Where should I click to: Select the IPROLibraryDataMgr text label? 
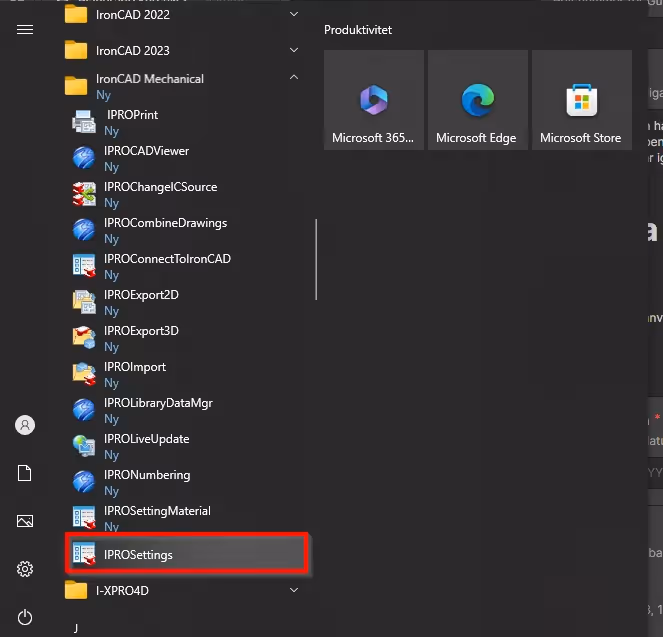[x=158, y=403]
